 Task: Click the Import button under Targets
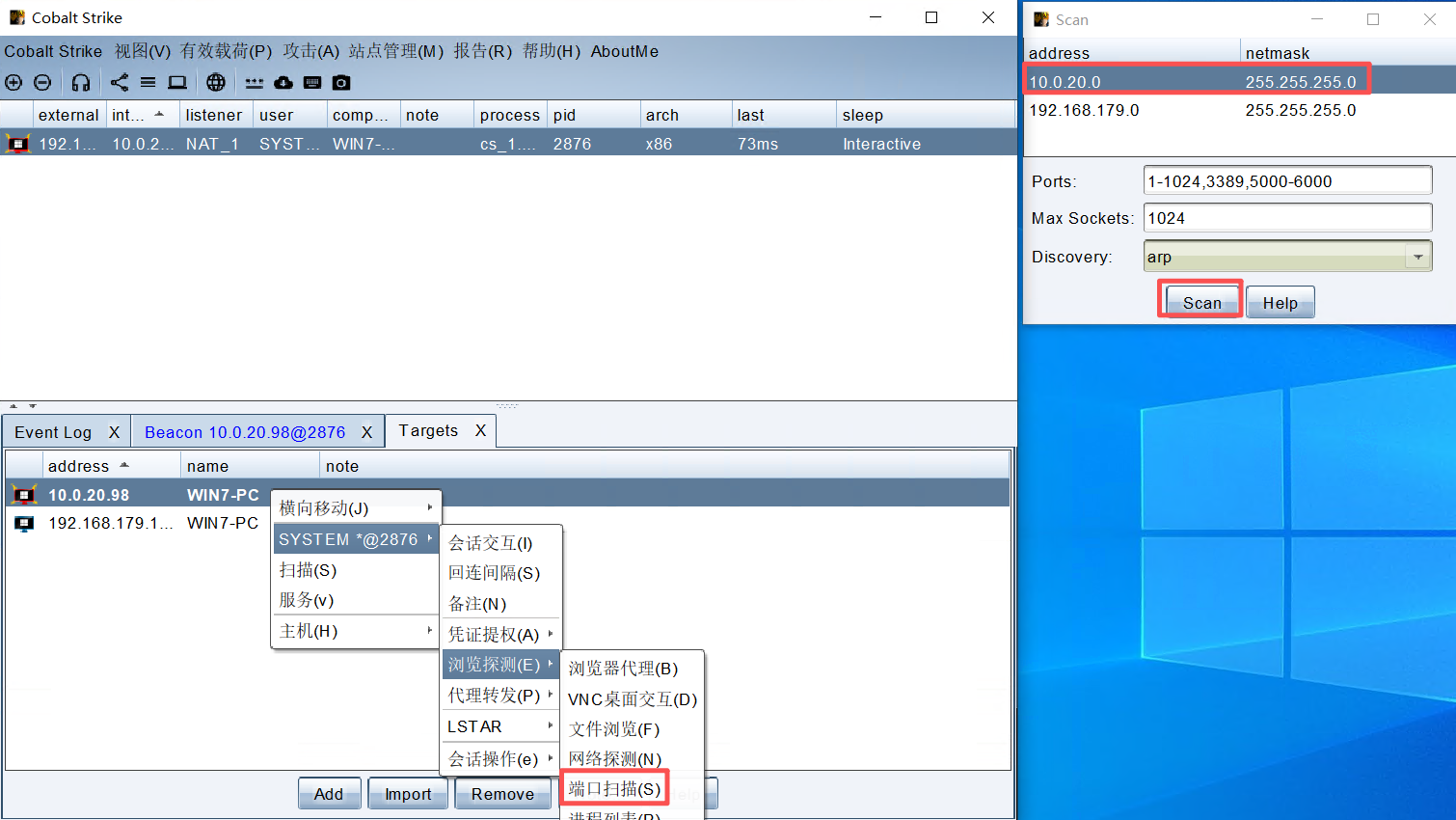pyautogui.click(x=408, y=794)
